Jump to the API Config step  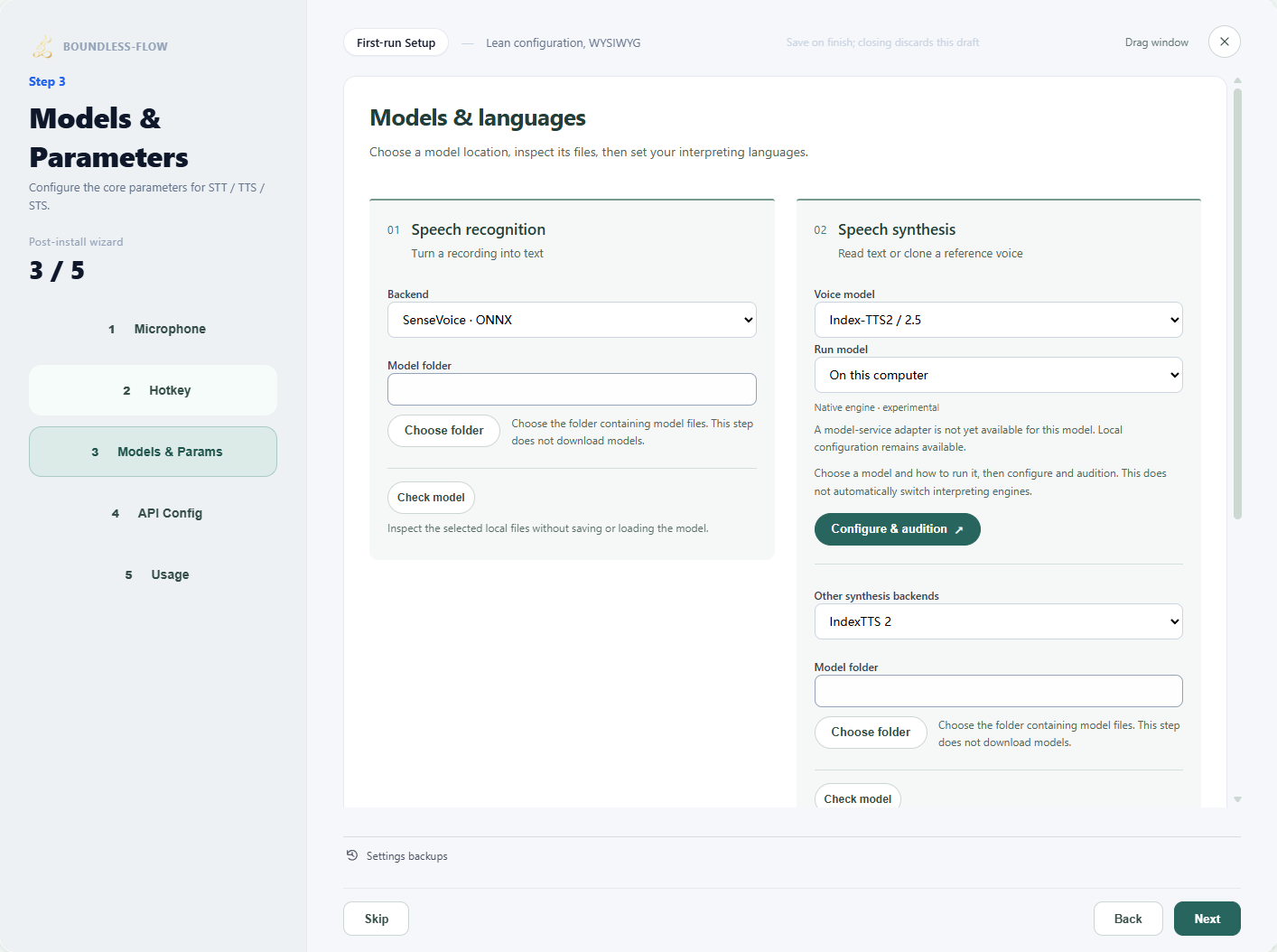click(x=153, y=513)
